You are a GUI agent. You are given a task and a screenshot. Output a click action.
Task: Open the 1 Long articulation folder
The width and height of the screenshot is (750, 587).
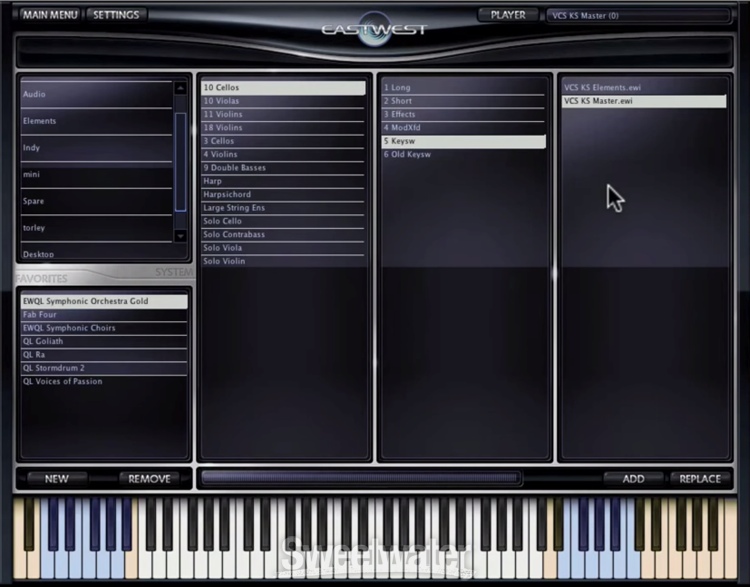coord(463,88)
